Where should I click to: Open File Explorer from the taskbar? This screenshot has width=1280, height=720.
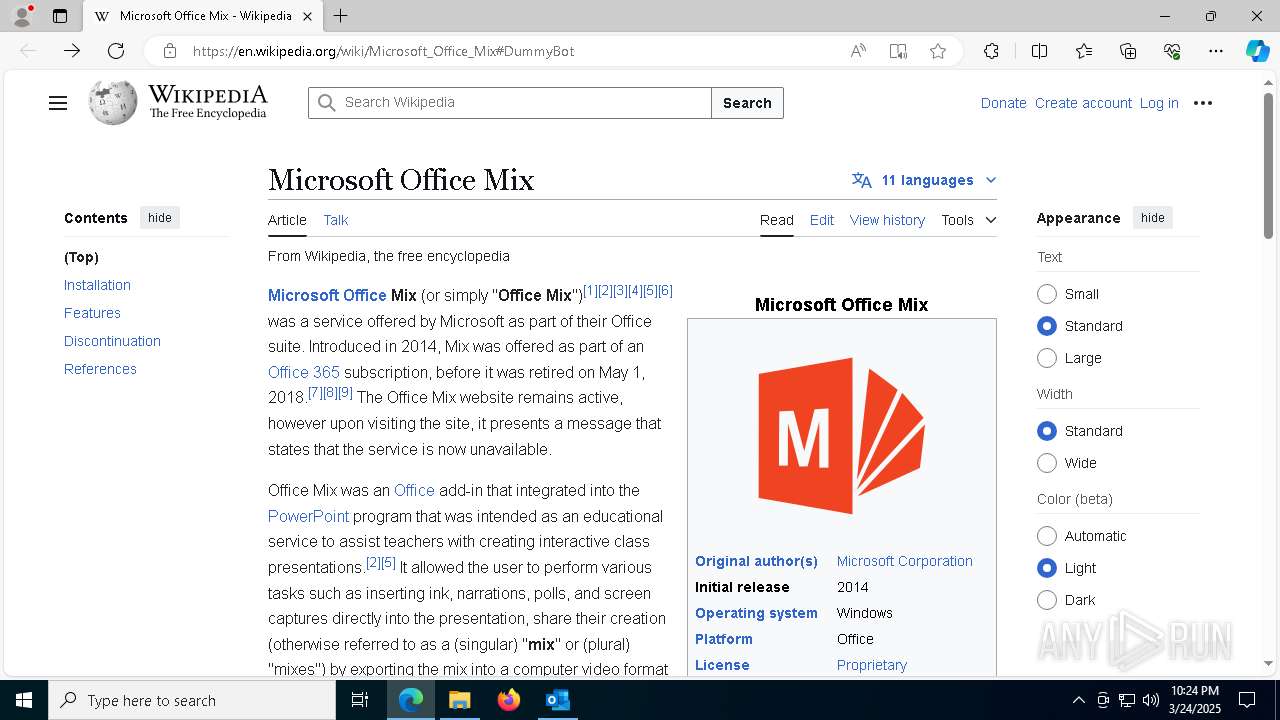point(459,700)
